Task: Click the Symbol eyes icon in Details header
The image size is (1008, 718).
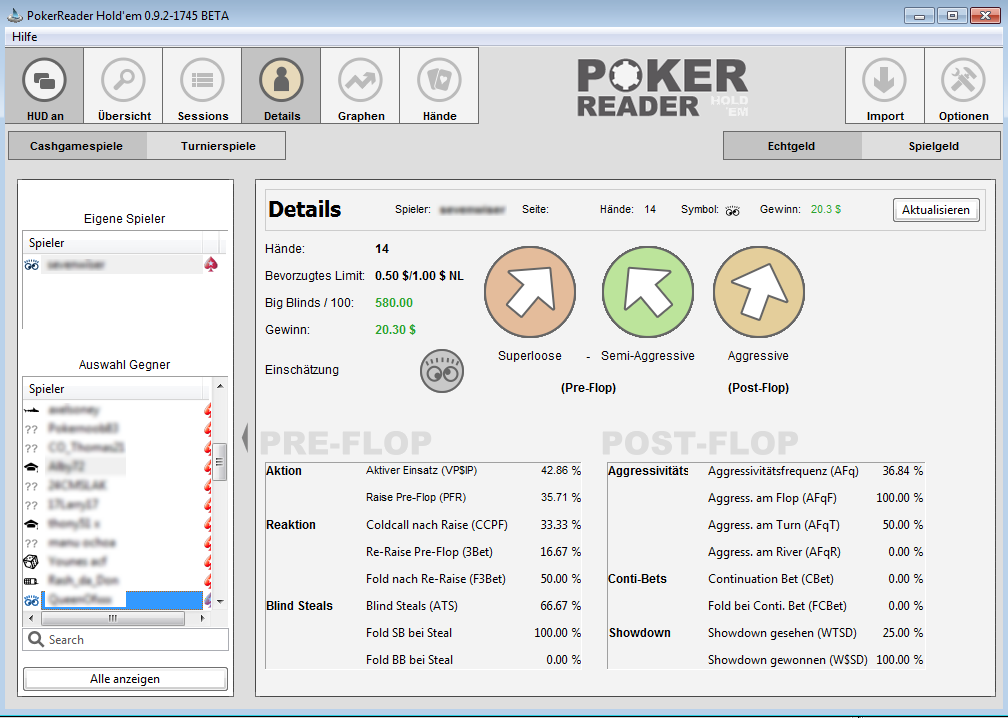Action: (732, 210)
